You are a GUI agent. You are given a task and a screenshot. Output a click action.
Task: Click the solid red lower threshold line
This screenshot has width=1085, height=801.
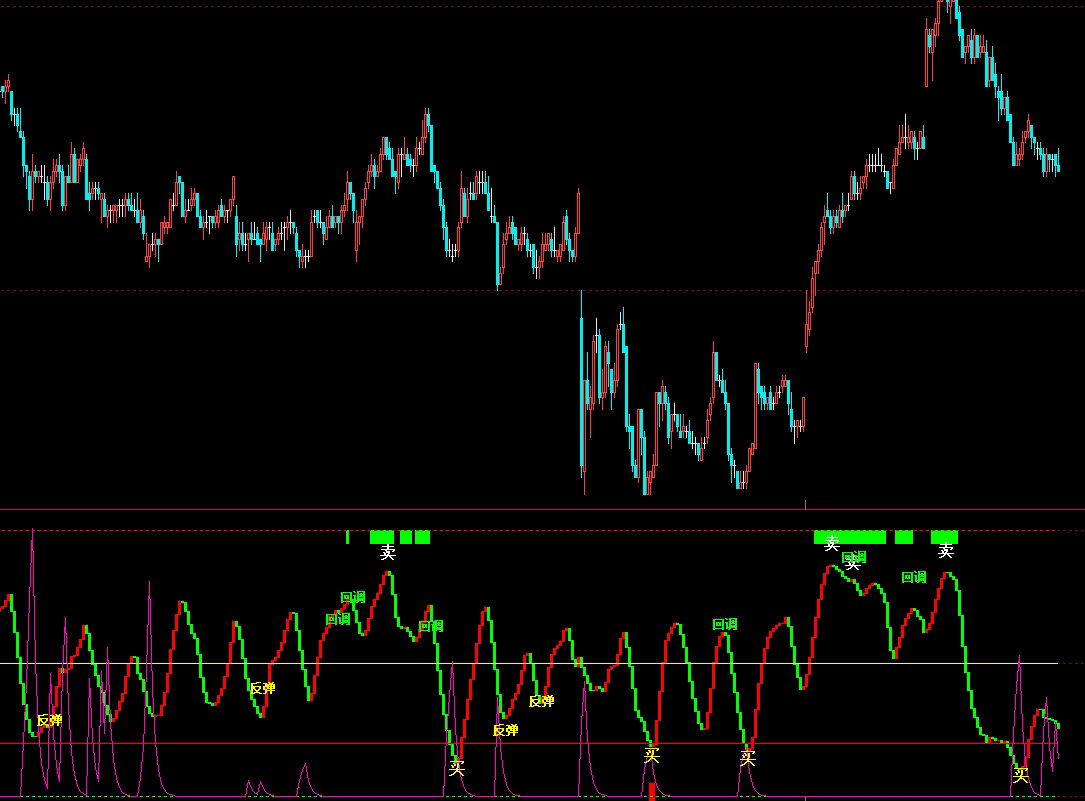pos(300,743)
